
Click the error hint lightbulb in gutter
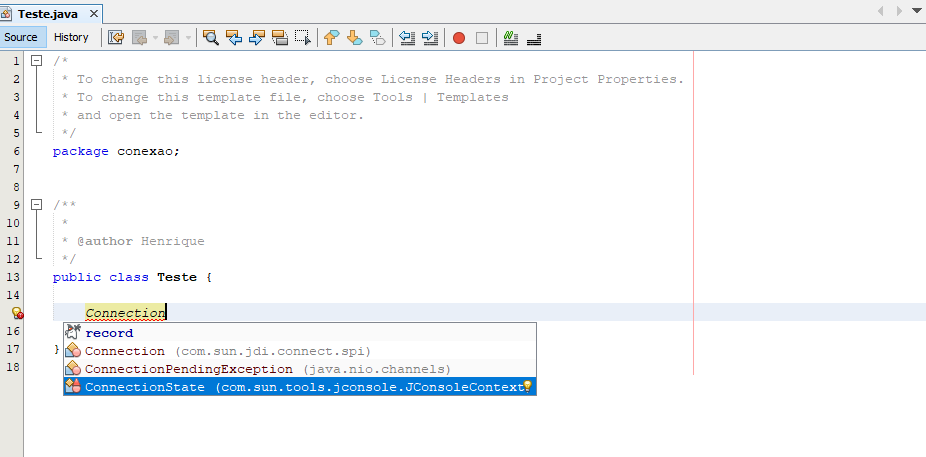point(17,313)
